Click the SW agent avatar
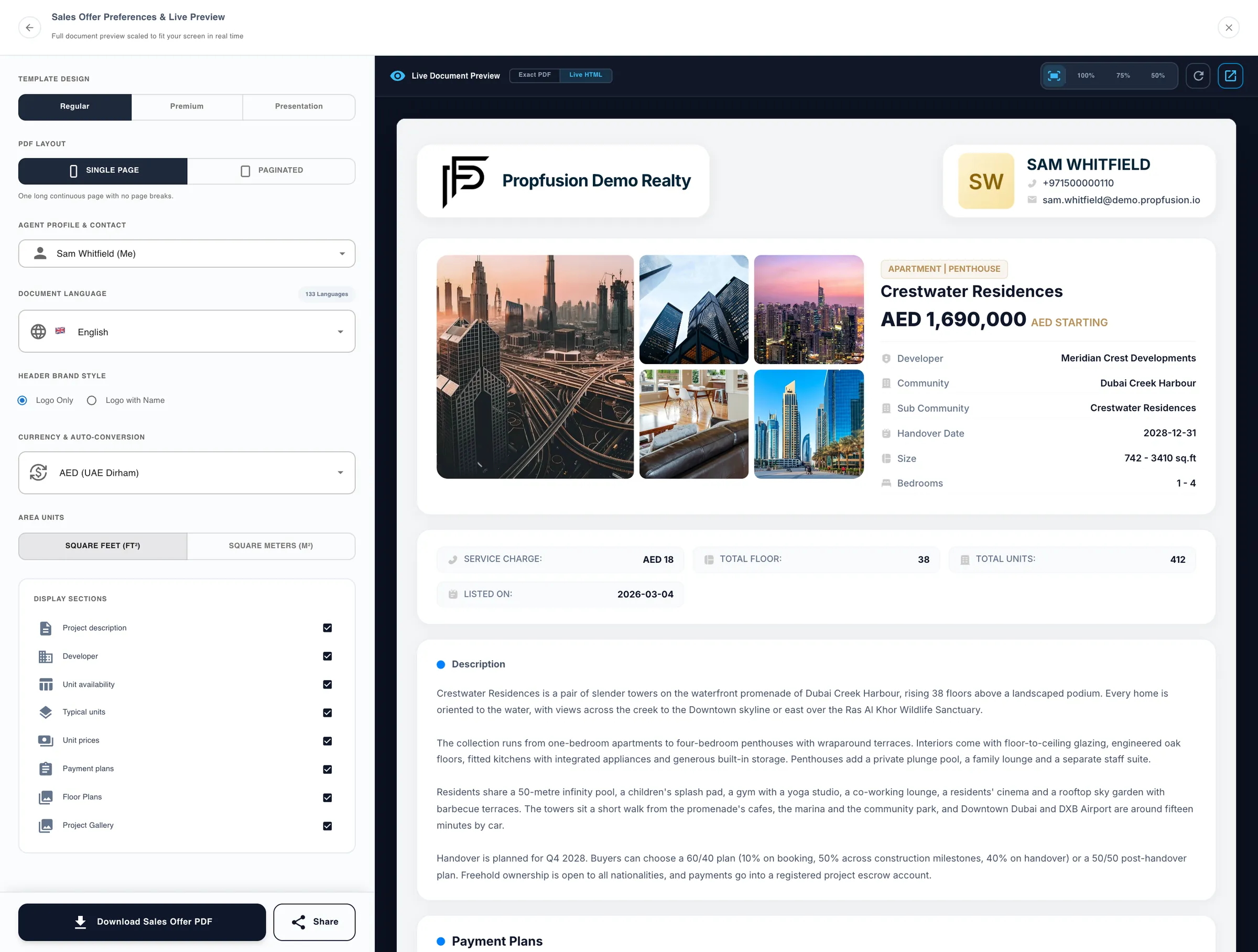 pos(985,181)
